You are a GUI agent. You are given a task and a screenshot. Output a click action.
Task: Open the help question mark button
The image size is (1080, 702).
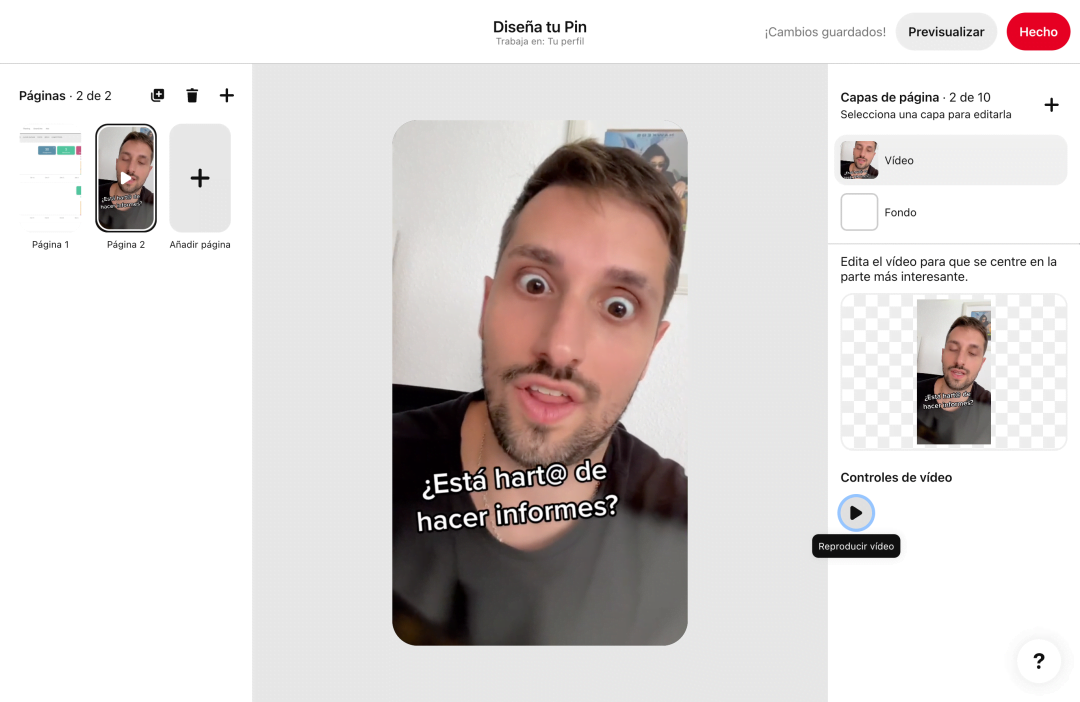(1038, 661)
